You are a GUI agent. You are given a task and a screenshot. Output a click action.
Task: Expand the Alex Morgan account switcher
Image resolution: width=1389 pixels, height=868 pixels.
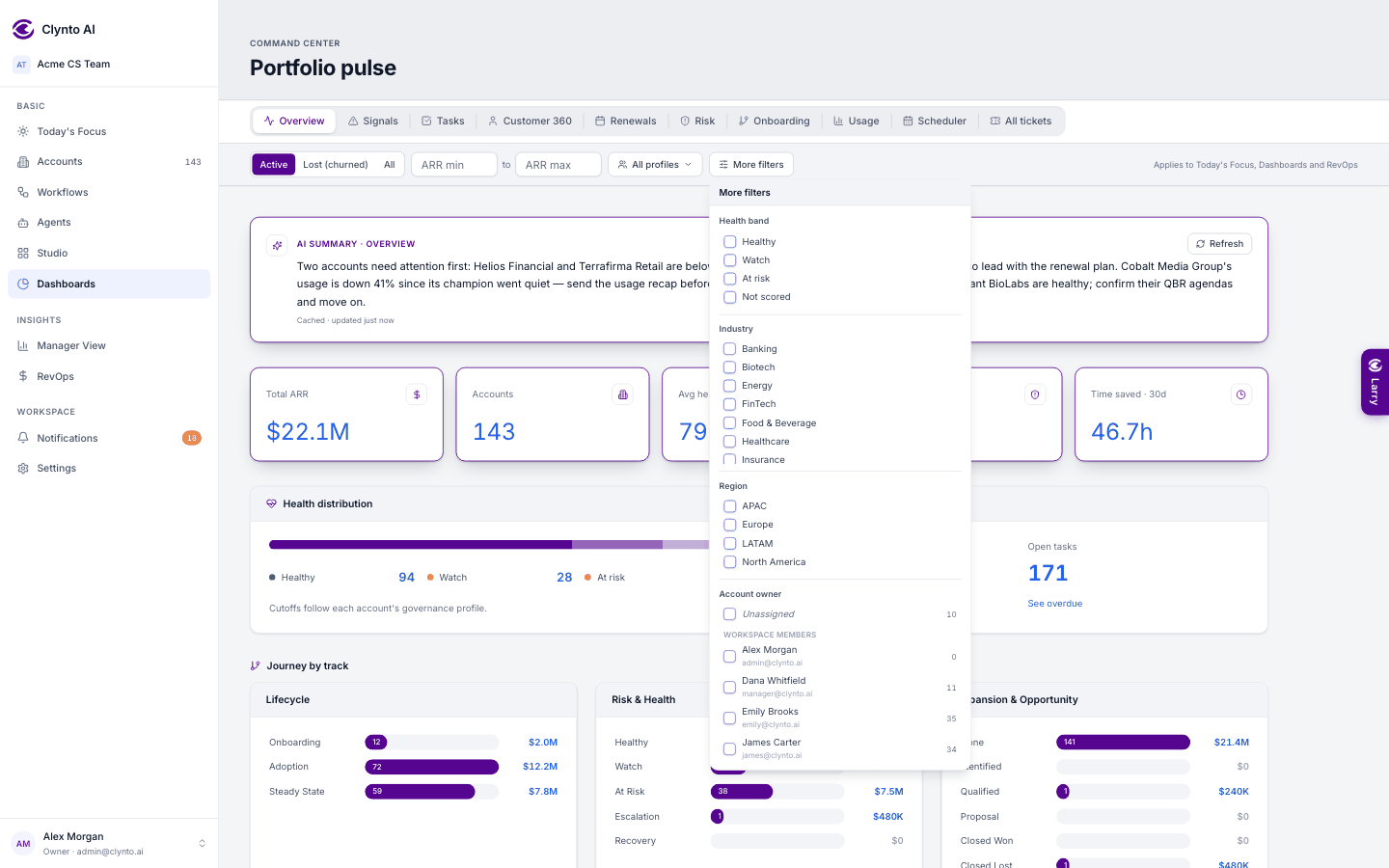[x=109, y=844]
